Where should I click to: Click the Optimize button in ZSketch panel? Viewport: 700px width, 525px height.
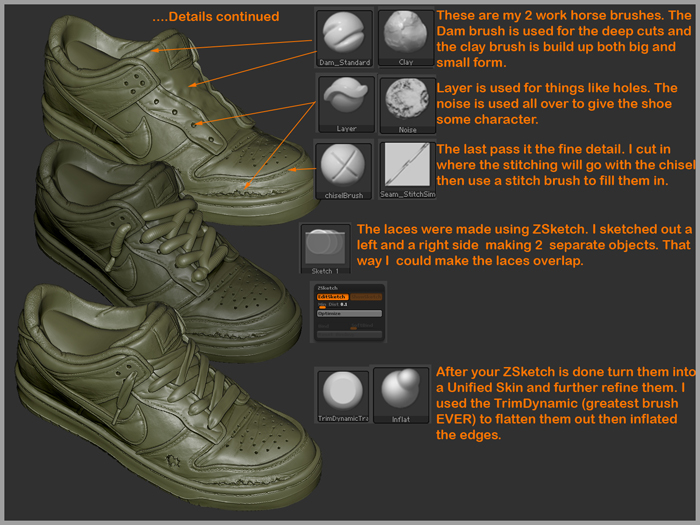(350, 313)
